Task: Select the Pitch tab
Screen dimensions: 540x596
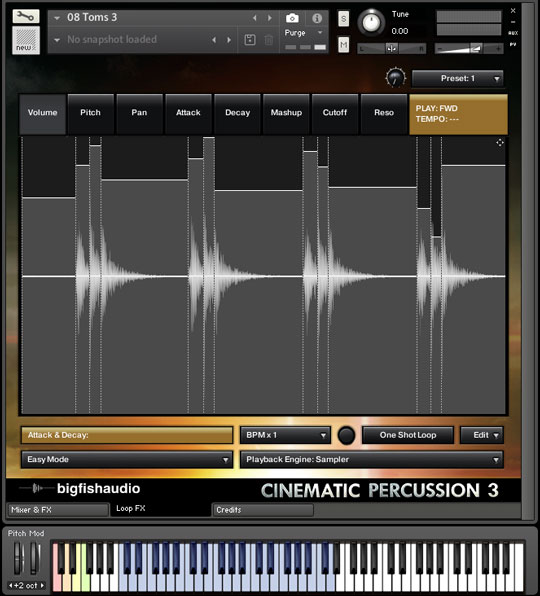Action: point(90,114)
